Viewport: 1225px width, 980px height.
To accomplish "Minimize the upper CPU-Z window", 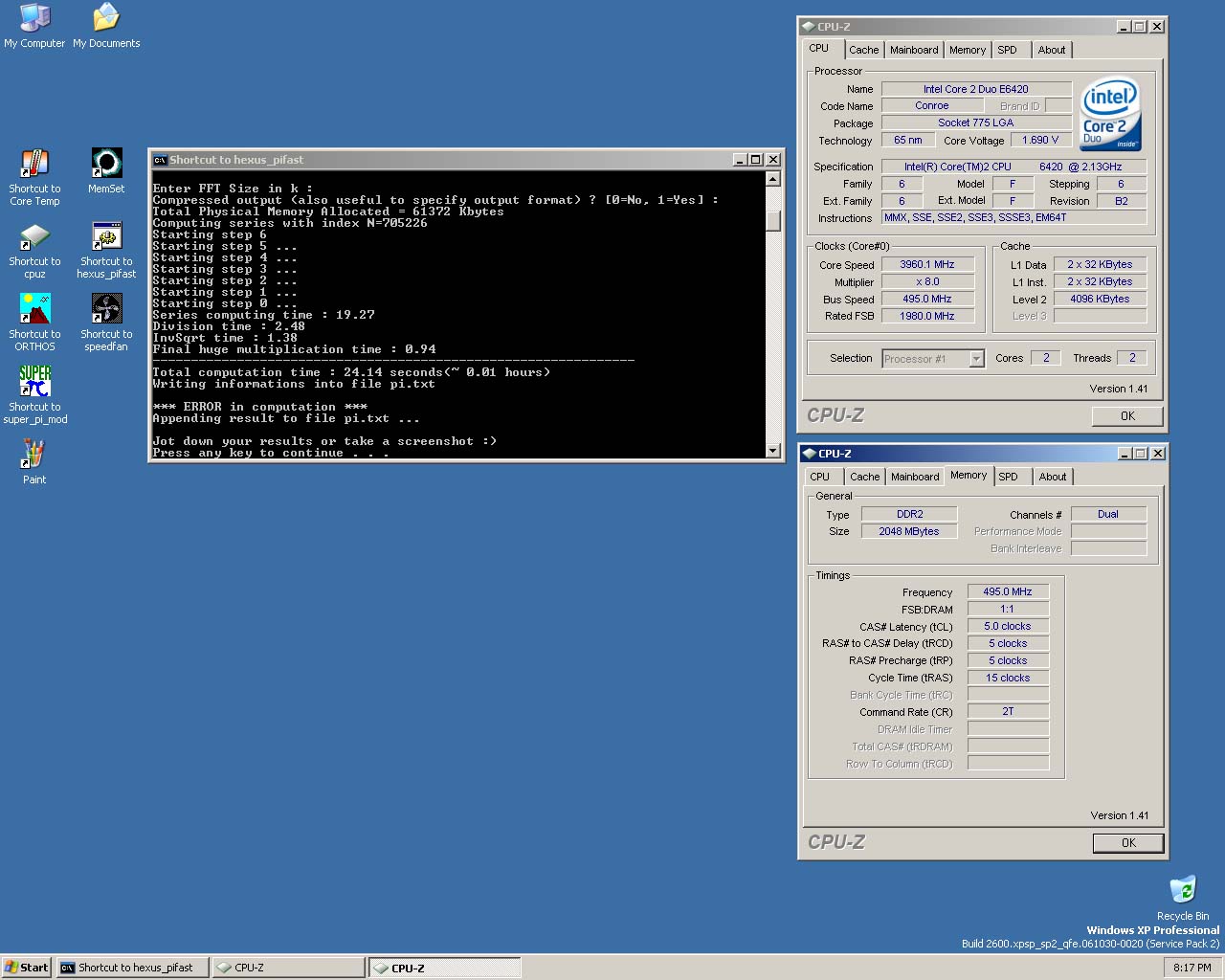I will click(1124, 27).
